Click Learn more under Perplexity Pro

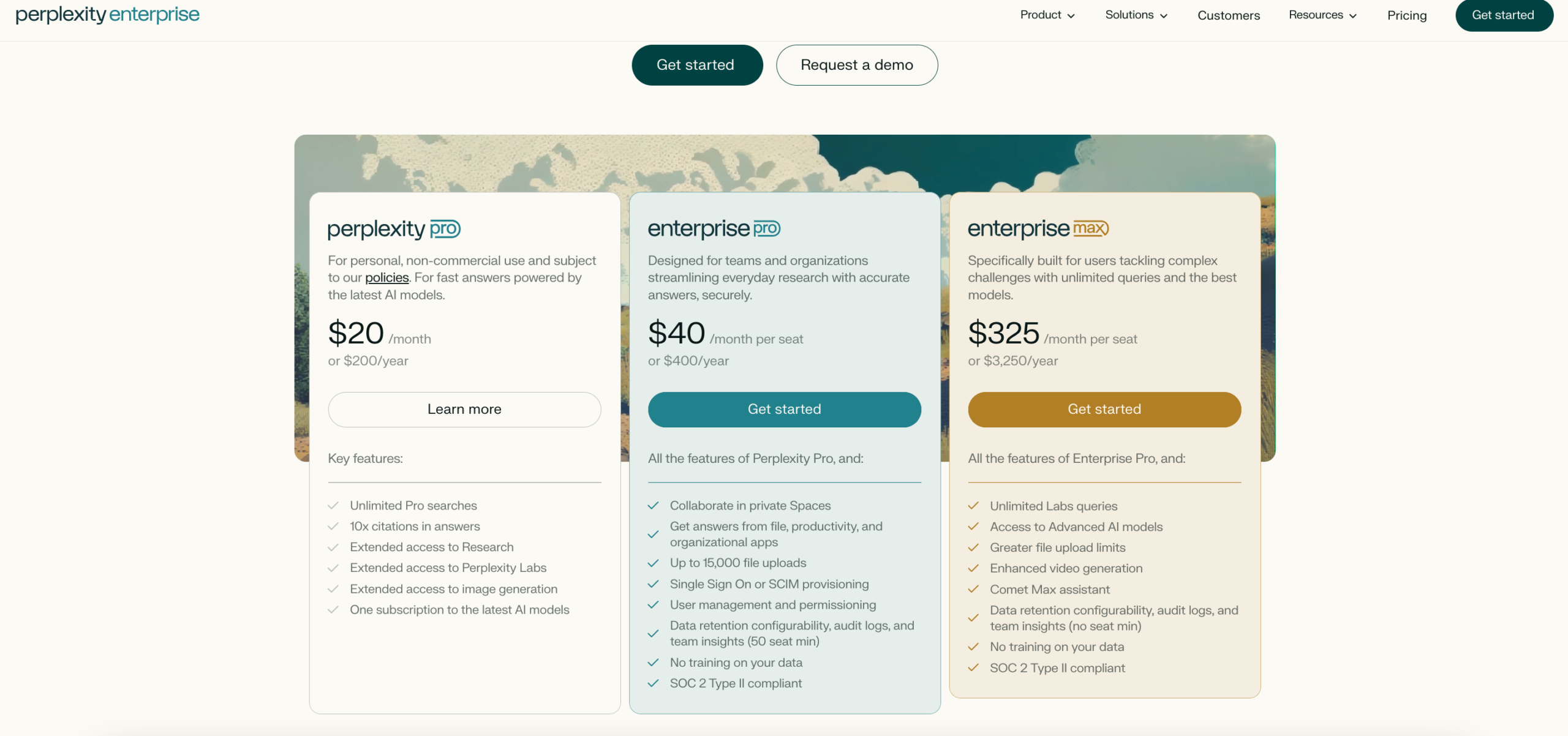(464, 410)
